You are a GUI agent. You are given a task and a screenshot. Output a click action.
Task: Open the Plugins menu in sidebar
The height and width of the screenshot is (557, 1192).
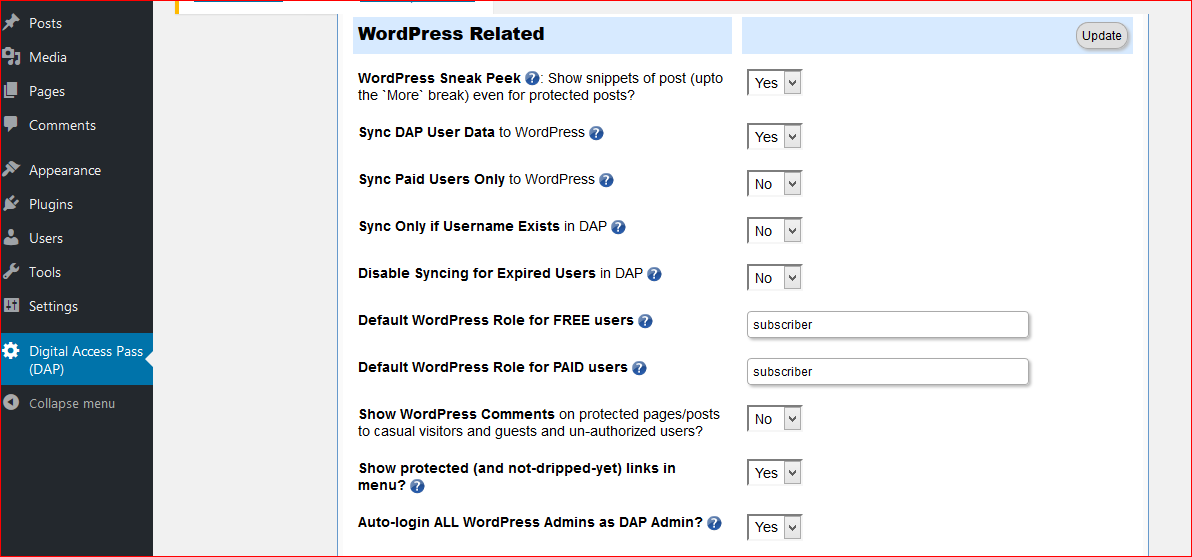(x=51, y=204)
